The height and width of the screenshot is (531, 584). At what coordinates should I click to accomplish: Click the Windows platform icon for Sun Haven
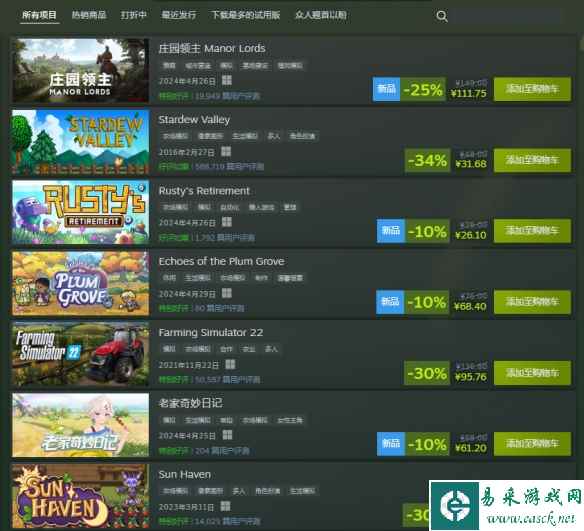[x=225, y=506]
